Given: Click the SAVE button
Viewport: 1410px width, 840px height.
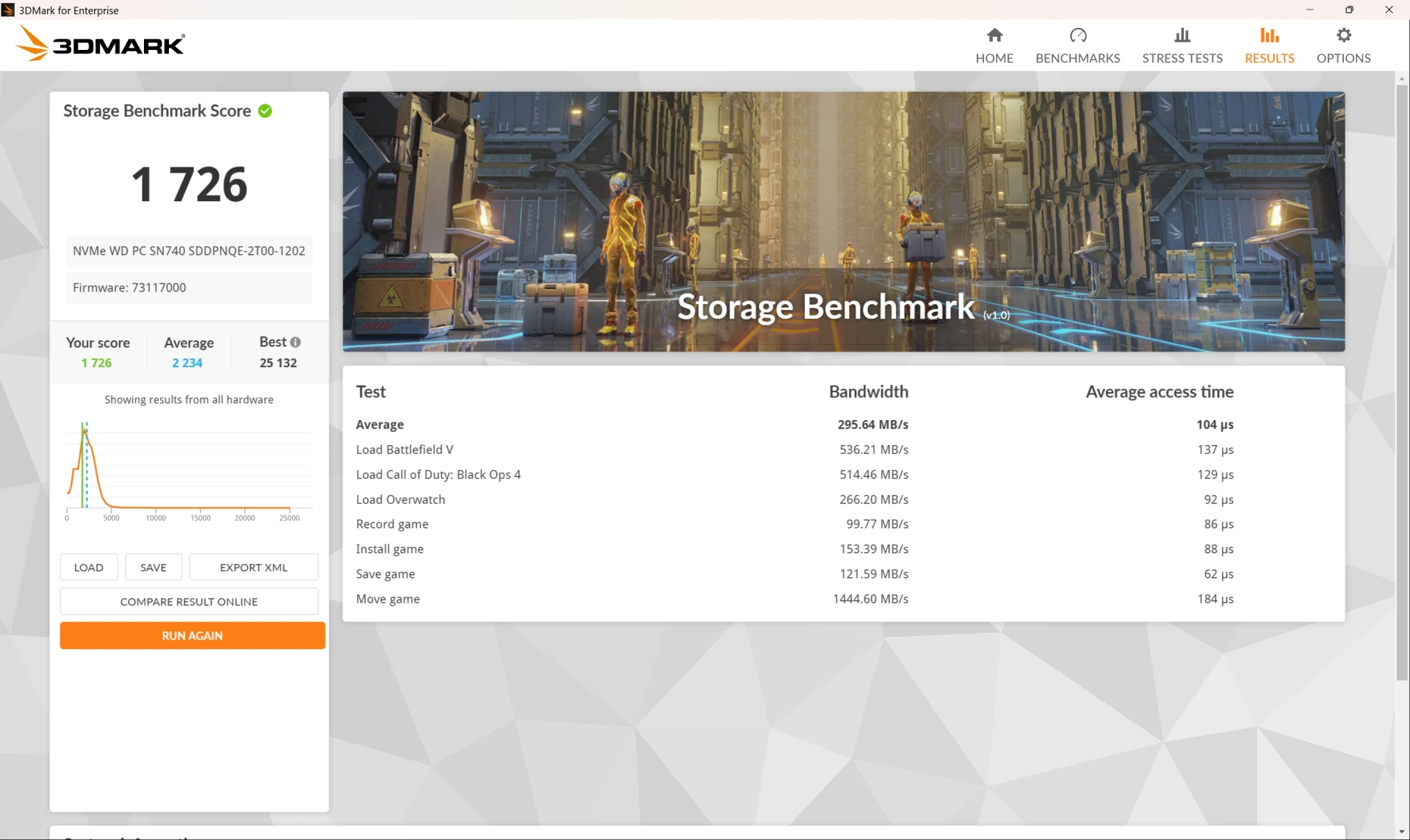Looking at the screenshot, I should point(153,568).
